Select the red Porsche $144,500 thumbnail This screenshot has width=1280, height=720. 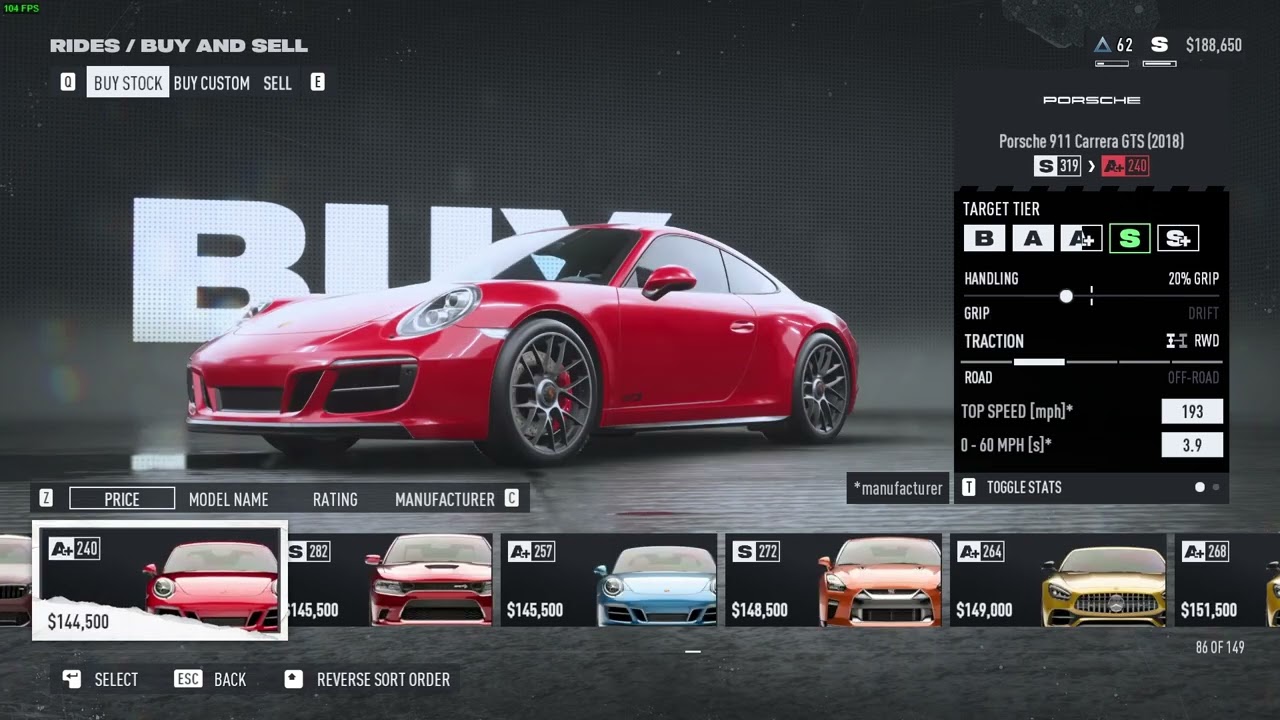[160, 581]
